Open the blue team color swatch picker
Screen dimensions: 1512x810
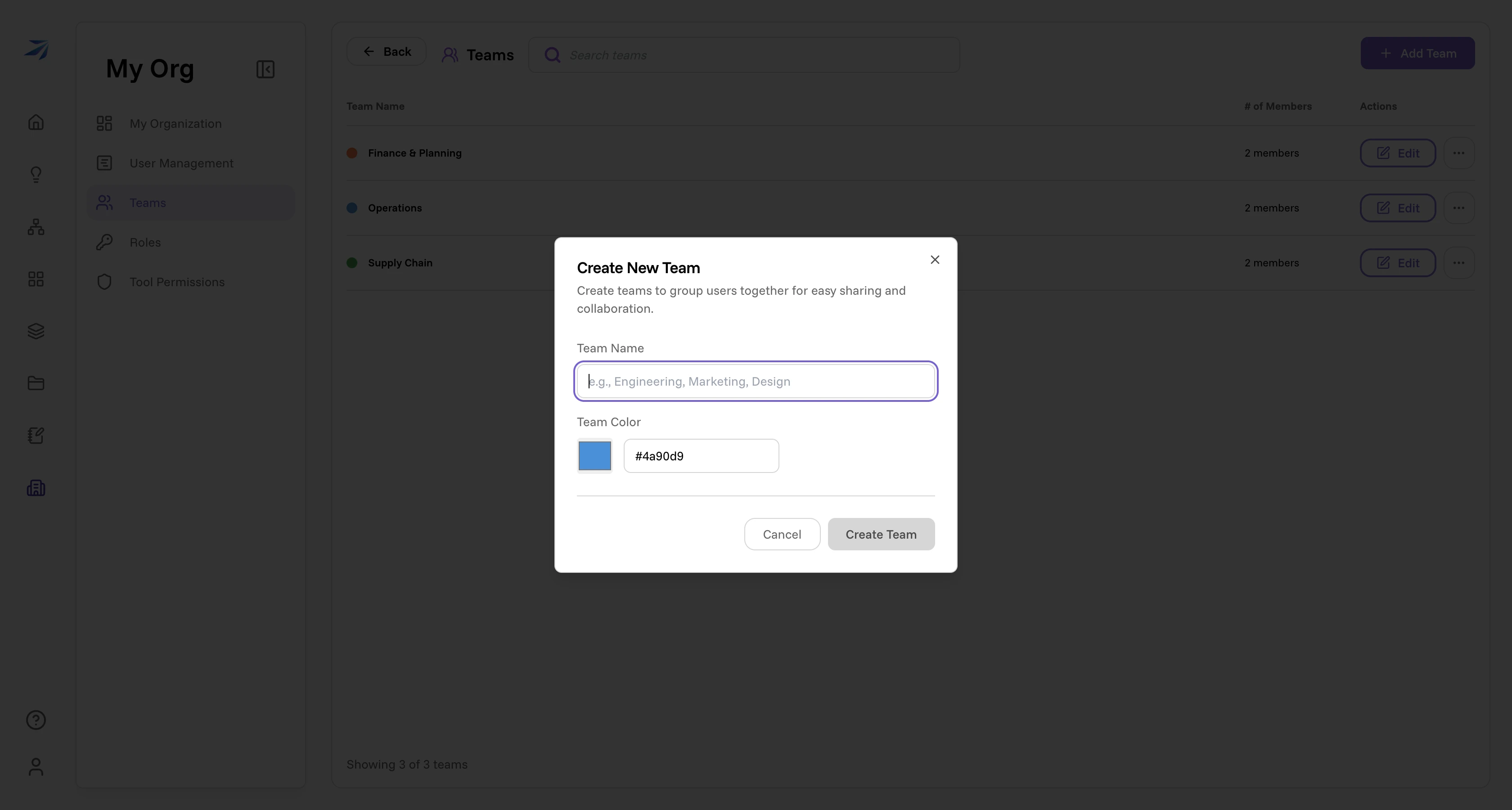point(594,456)
